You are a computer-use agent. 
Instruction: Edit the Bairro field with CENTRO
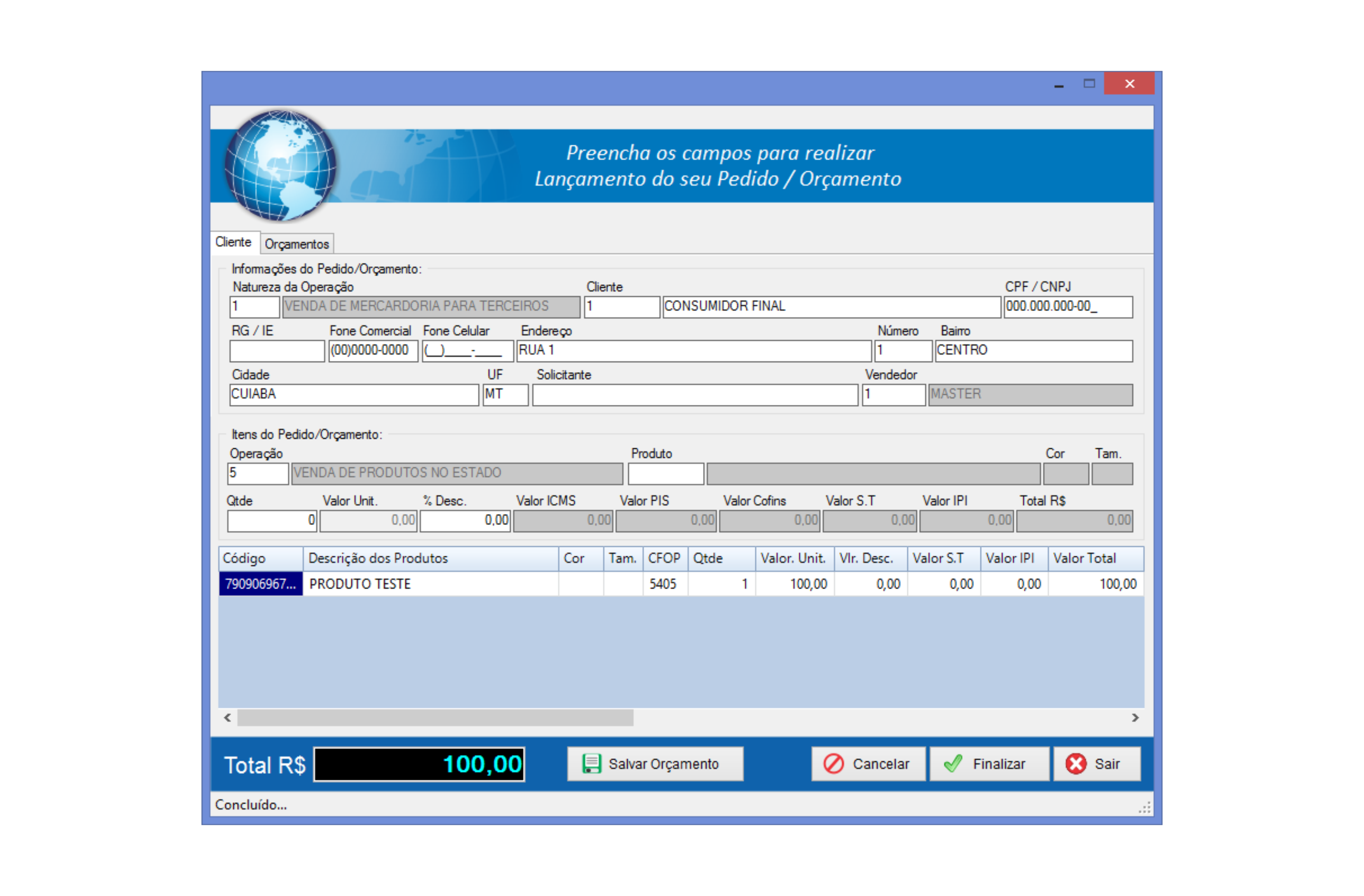[x=1034, y=351]
